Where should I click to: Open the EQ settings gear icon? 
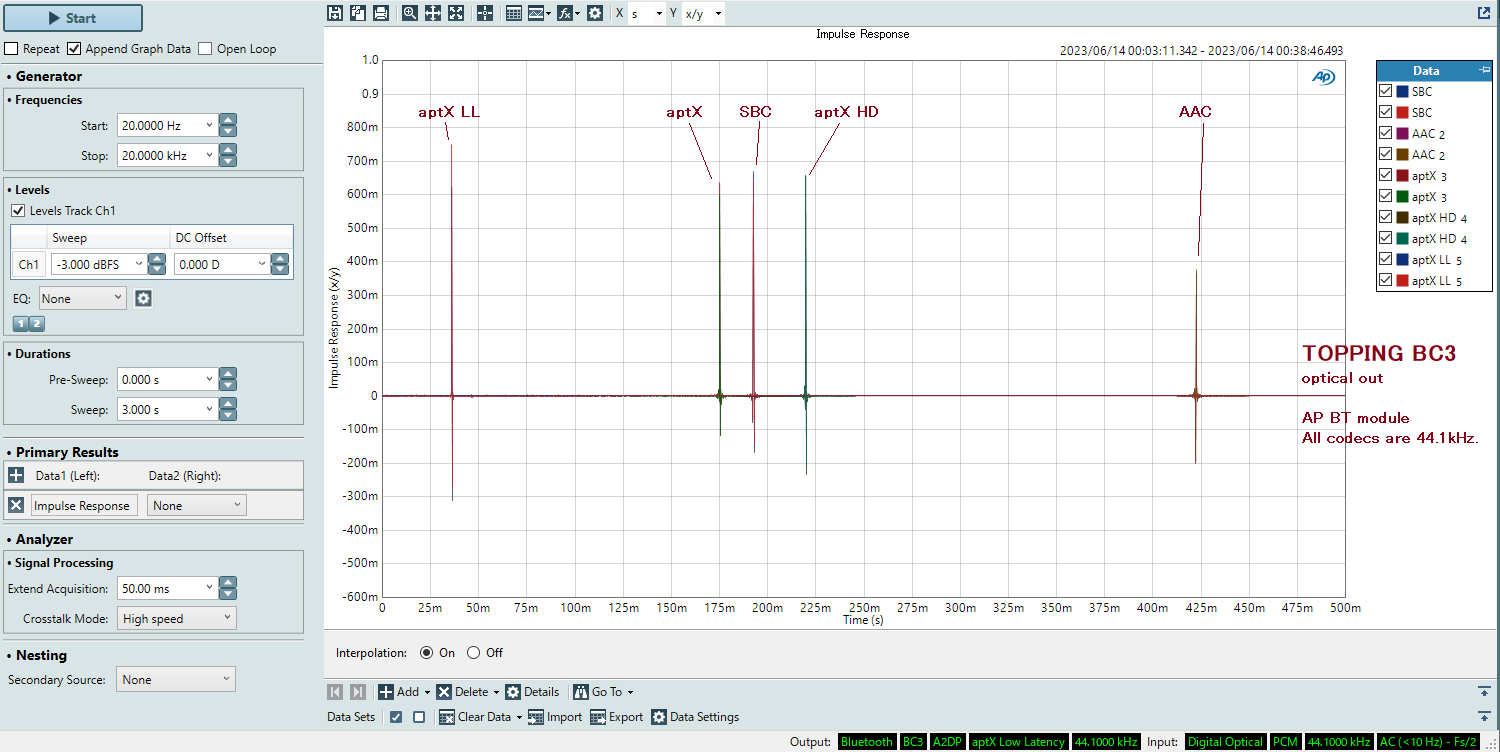point(143,298)
